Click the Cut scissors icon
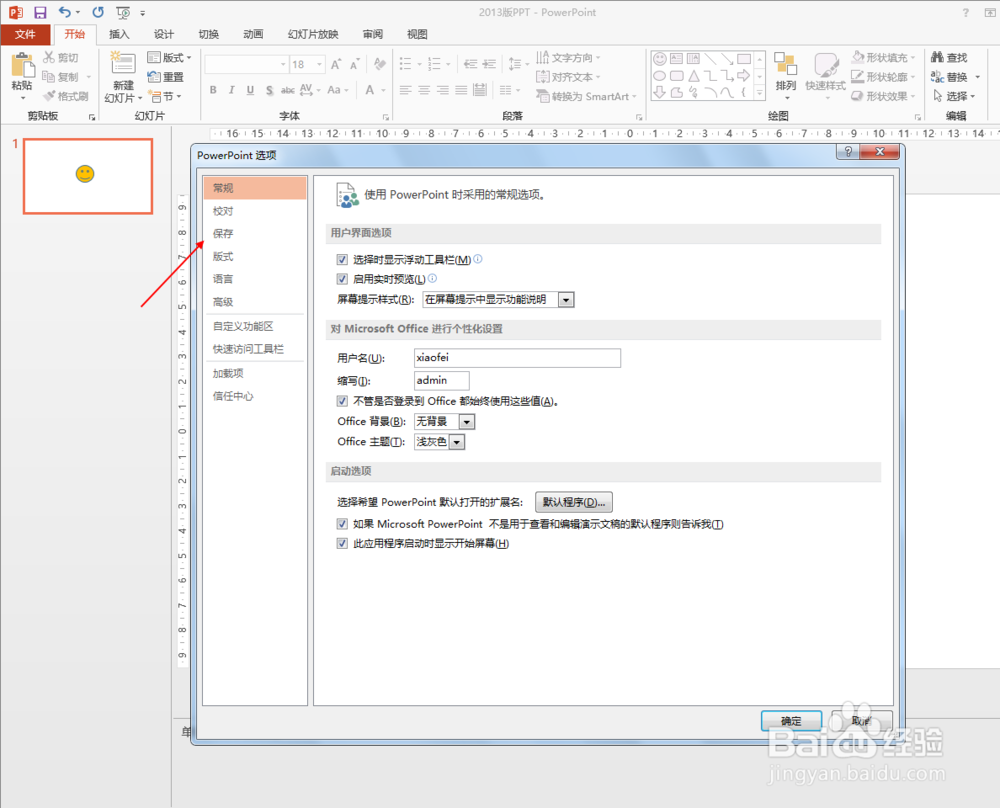 [x=49, y=57]
